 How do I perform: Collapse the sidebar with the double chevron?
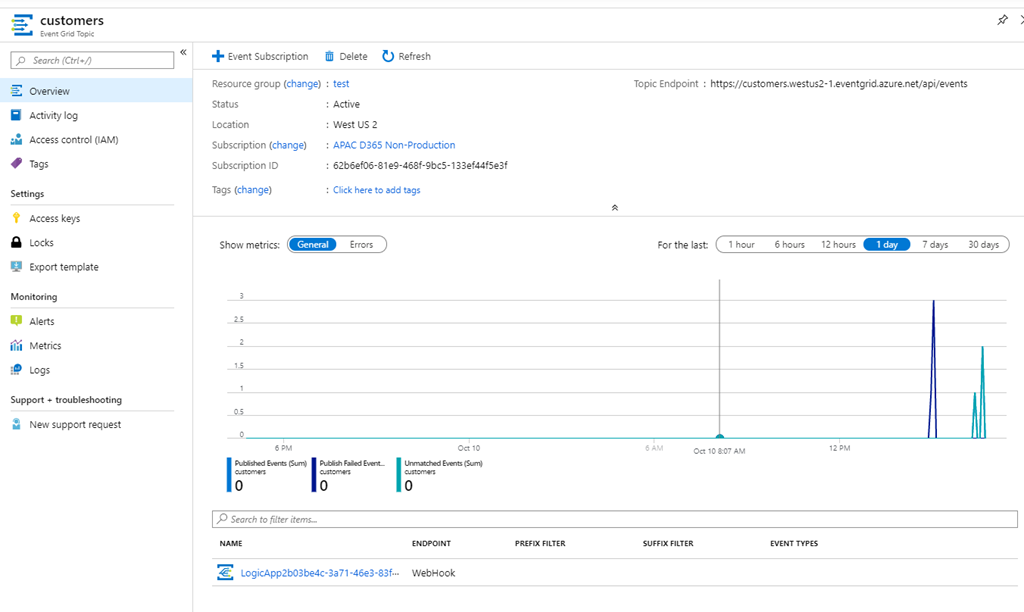(184, 52)
